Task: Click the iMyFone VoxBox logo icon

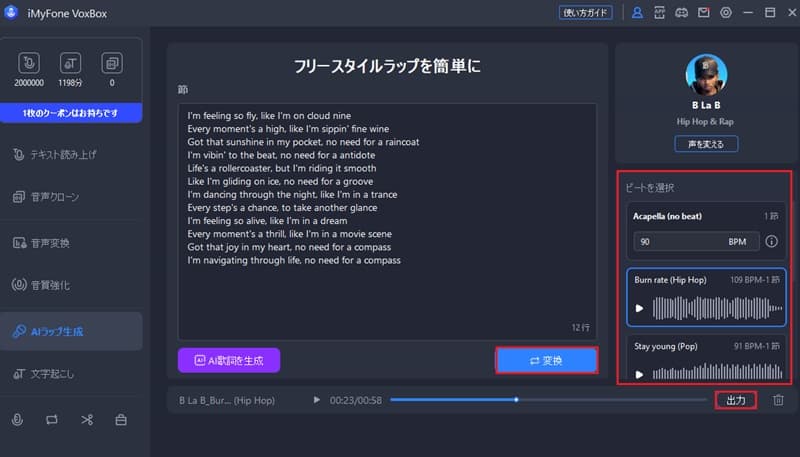Action: 11,13
